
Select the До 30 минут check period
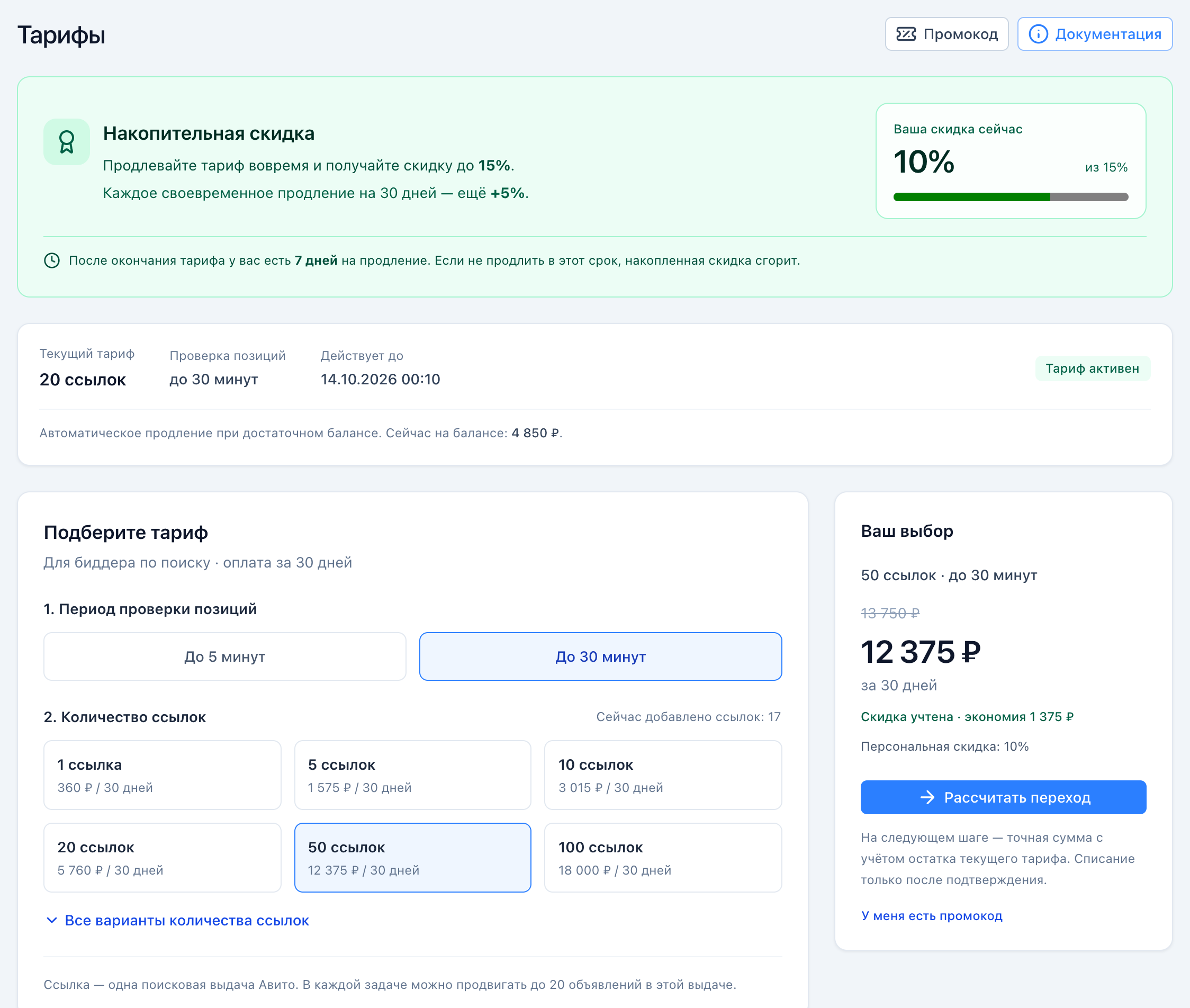pyautogui.click(x=600, y=656)
